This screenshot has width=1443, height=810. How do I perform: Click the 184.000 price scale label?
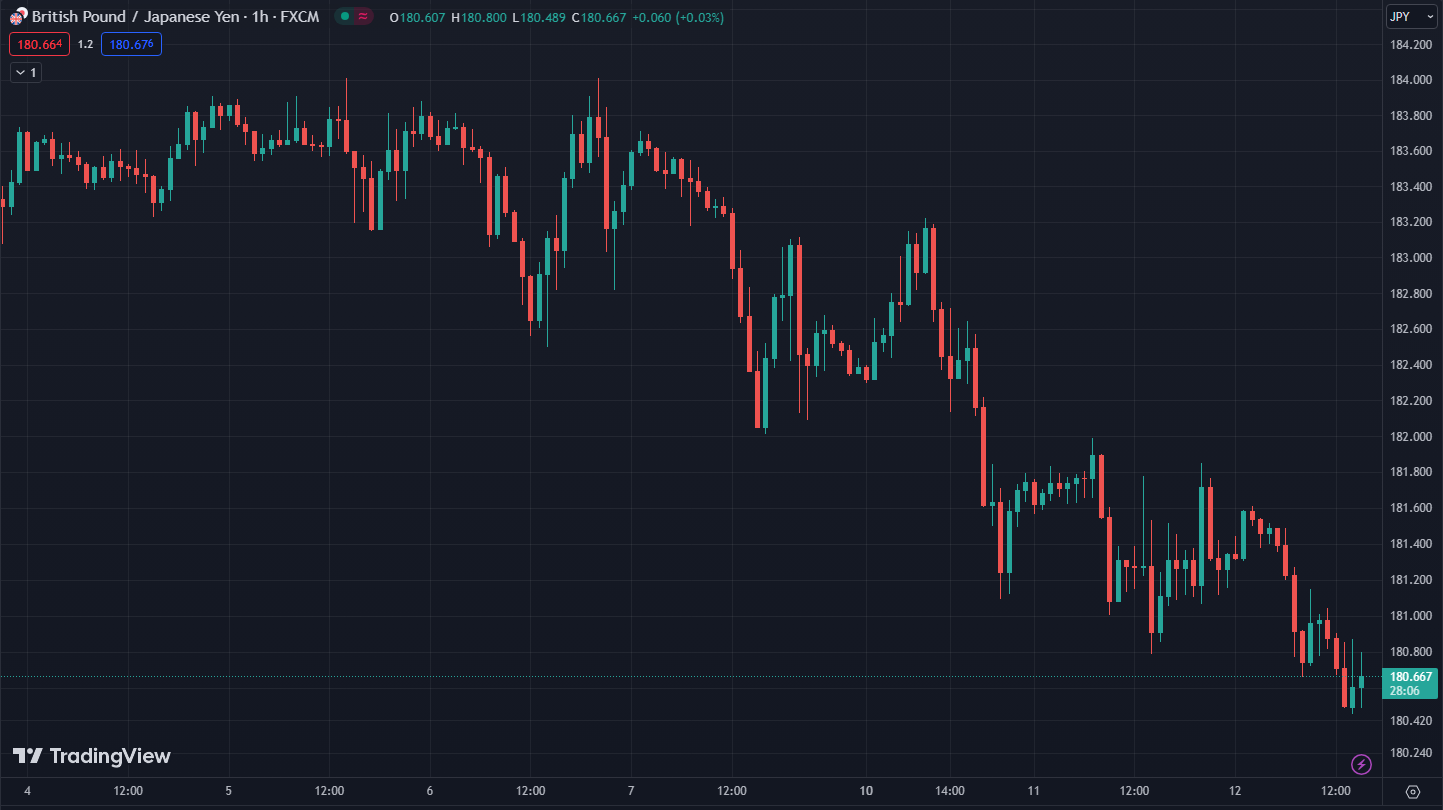1410,80
